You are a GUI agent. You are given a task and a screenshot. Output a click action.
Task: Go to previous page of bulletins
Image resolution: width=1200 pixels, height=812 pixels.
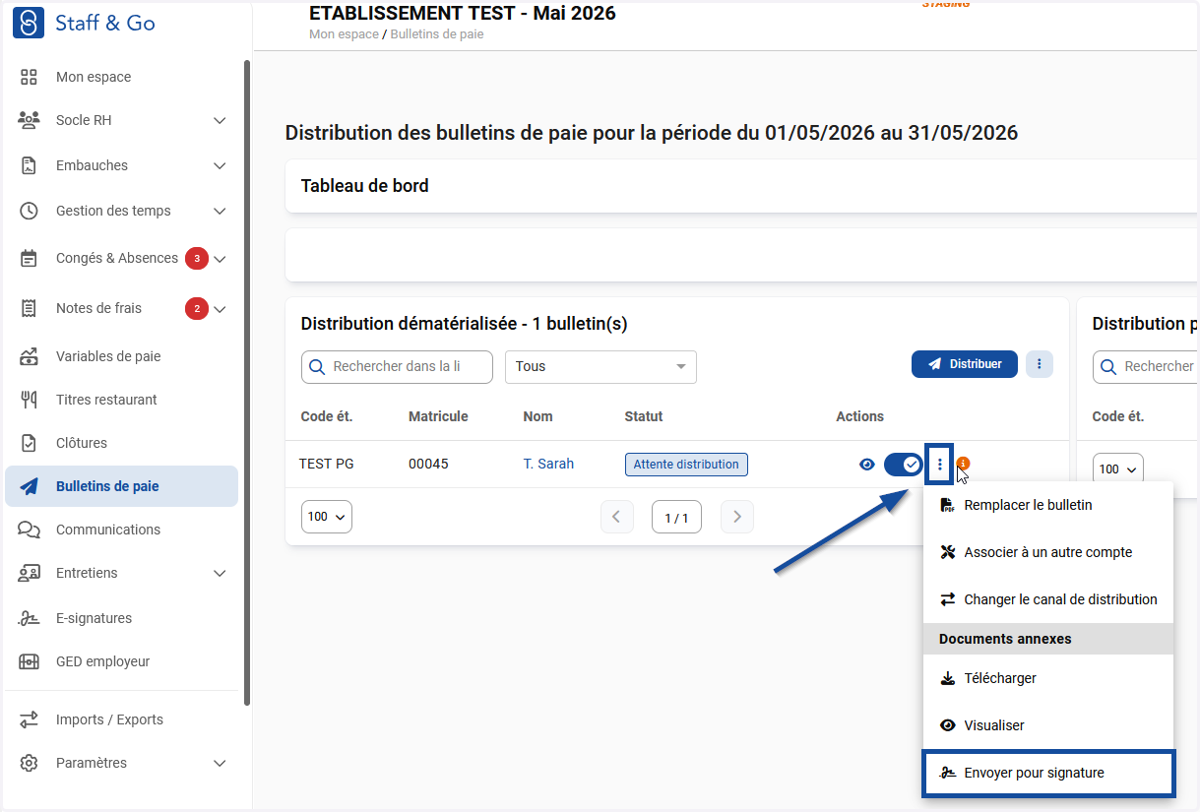[617, 517]
